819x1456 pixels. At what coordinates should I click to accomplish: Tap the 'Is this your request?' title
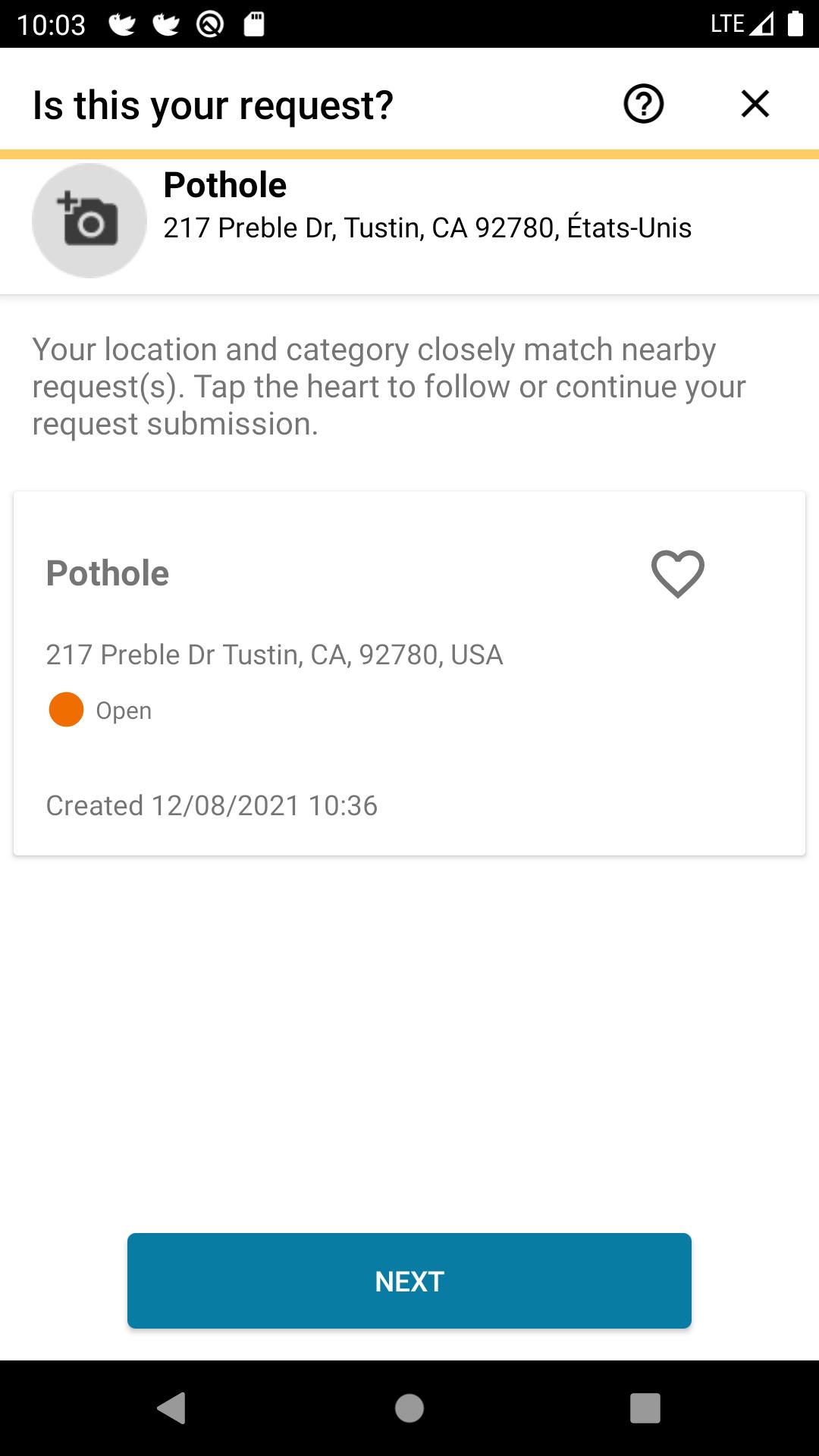213,105
